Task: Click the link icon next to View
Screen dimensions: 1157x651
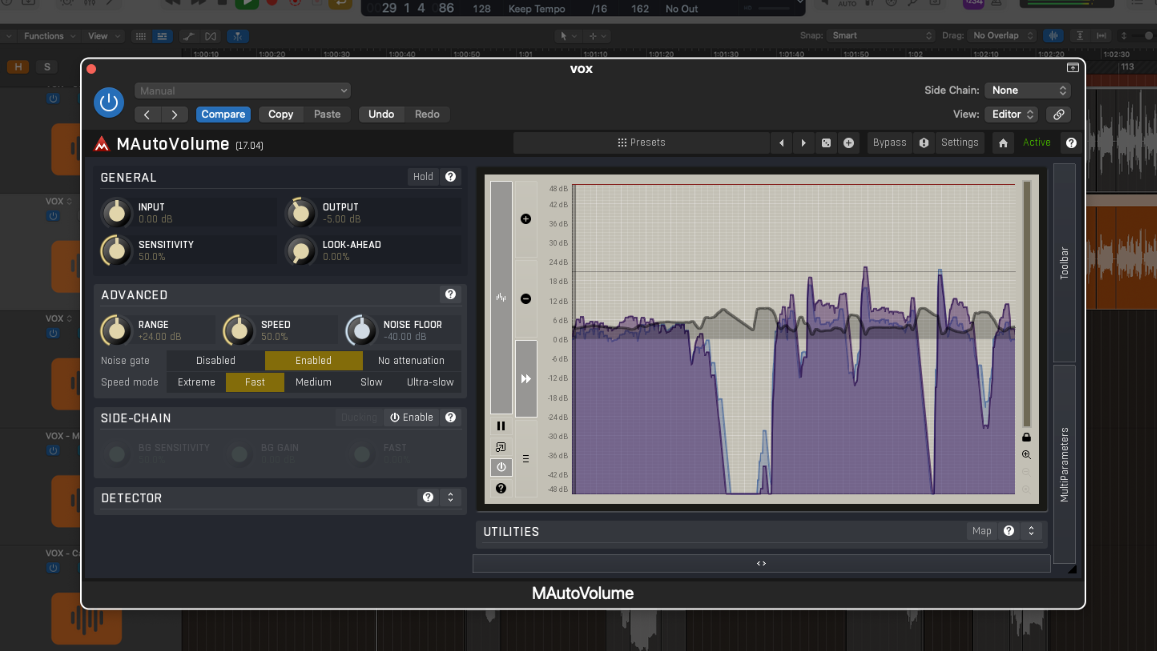Action: tap(1059, 114)
